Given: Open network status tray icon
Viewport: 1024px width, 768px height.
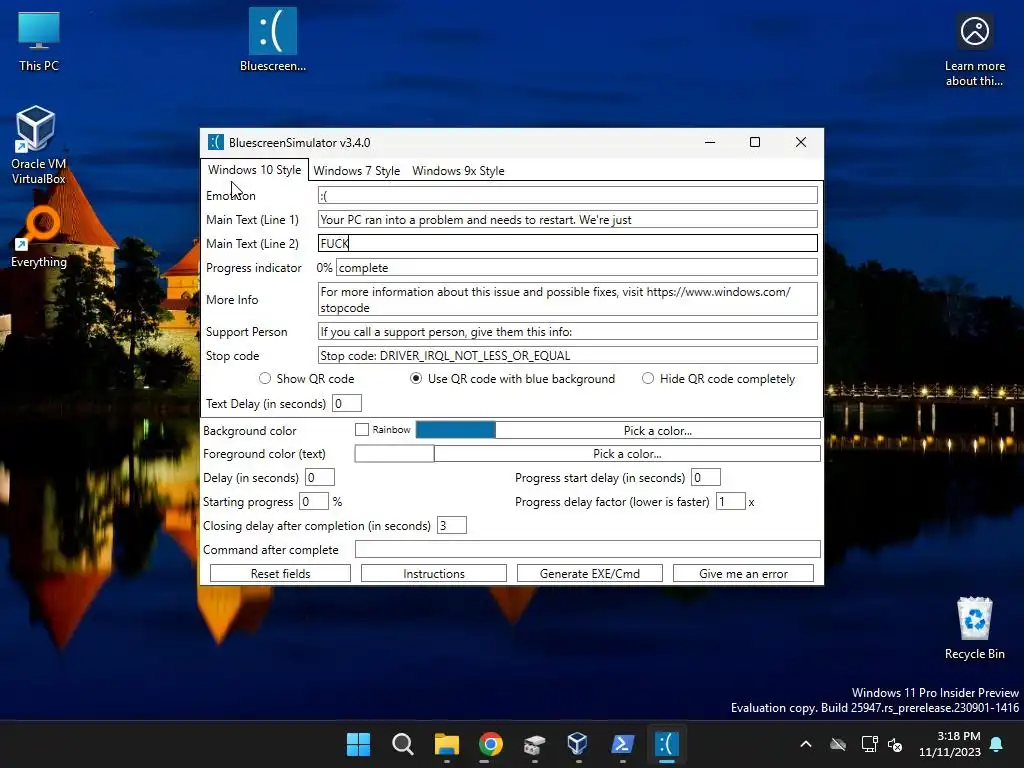Looking at the screenshot, I should coord(869,744).
